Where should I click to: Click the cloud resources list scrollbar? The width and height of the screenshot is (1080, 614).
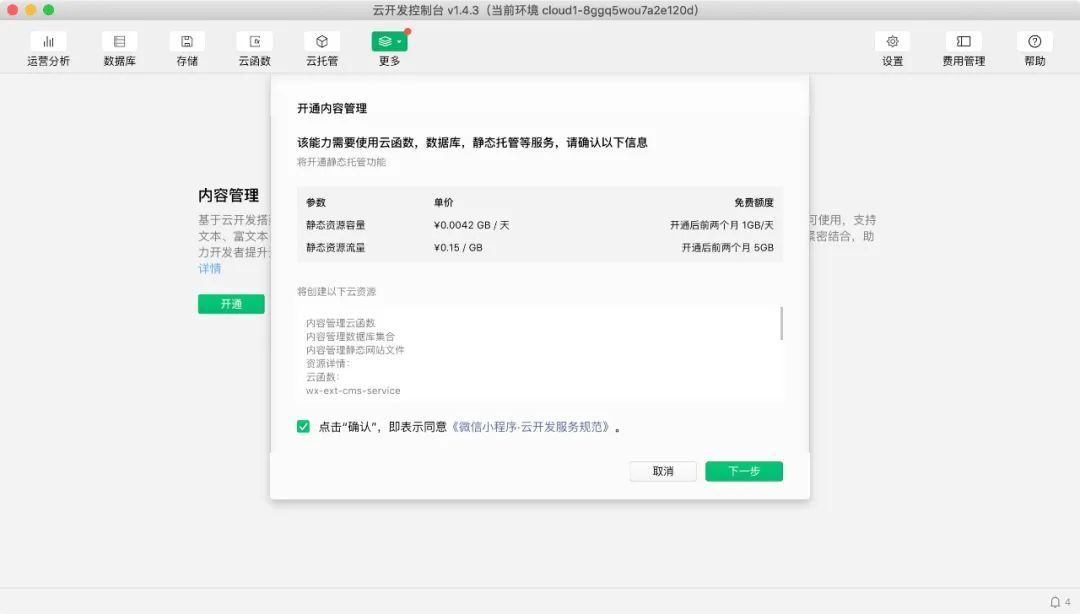(781, 324)
